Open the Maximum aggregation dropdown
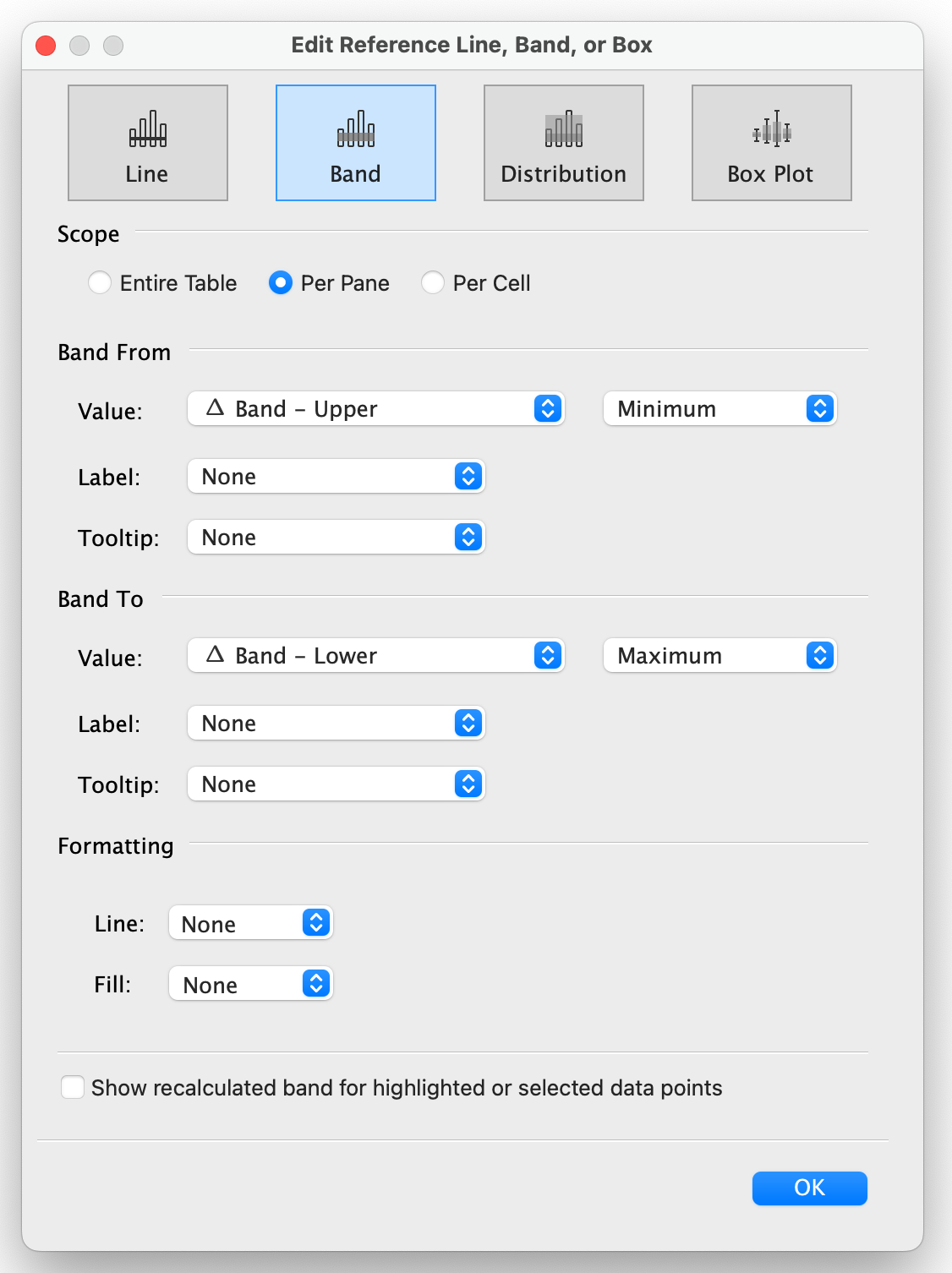Screen dimensions: 952x1273 719,656
